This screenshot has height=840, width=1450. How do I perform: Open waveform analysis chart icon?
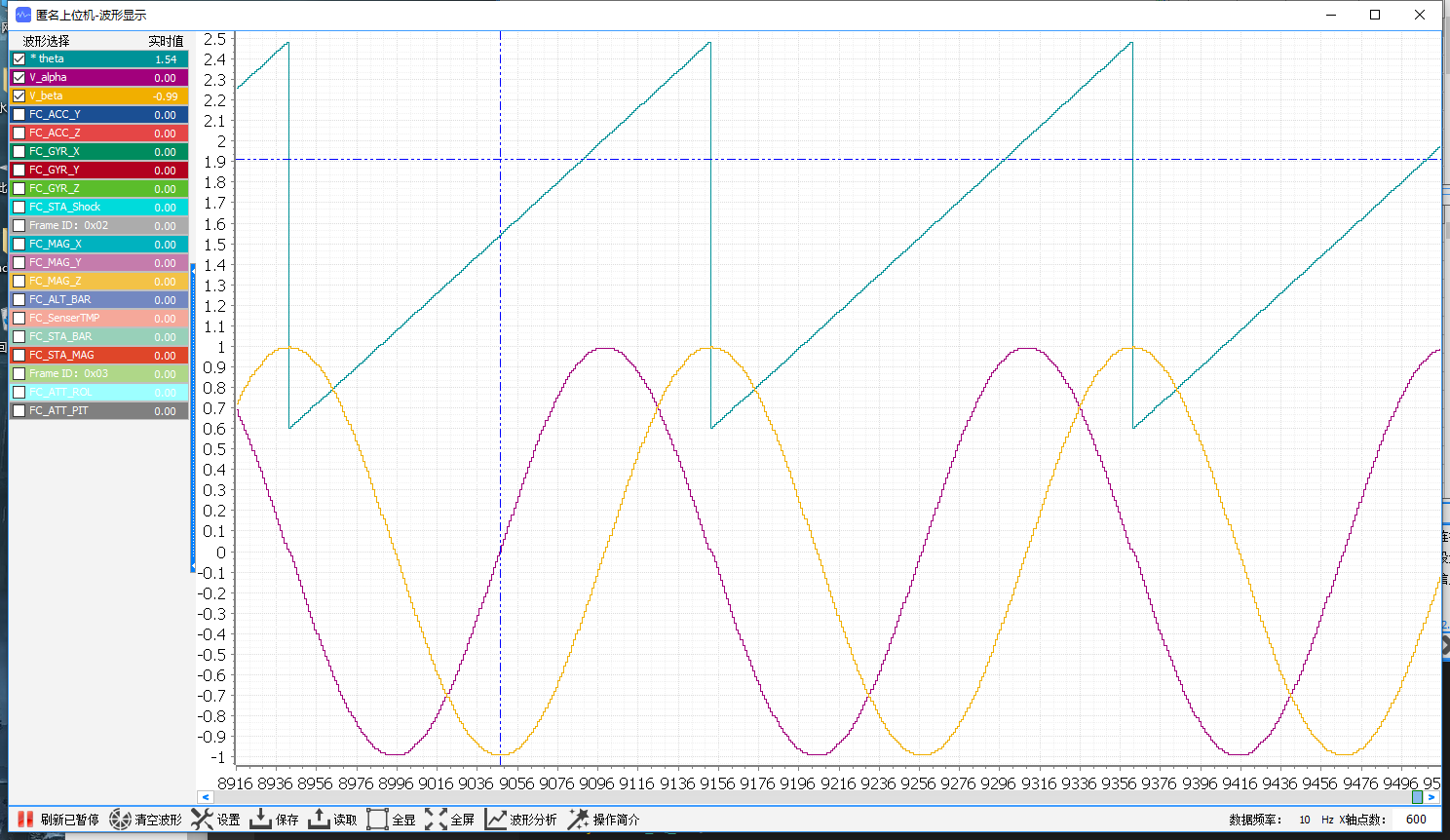point(495,820)
